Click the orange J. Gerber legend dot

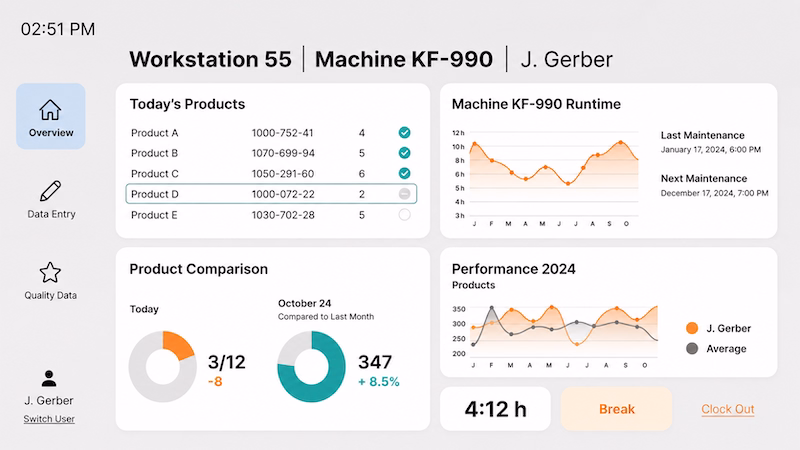click(692, 328)
